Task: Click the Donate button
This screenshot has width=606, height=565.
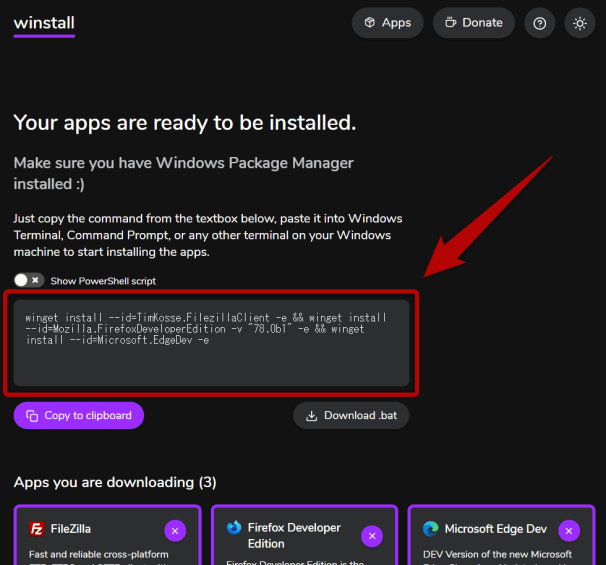Action: pos(473,23)
